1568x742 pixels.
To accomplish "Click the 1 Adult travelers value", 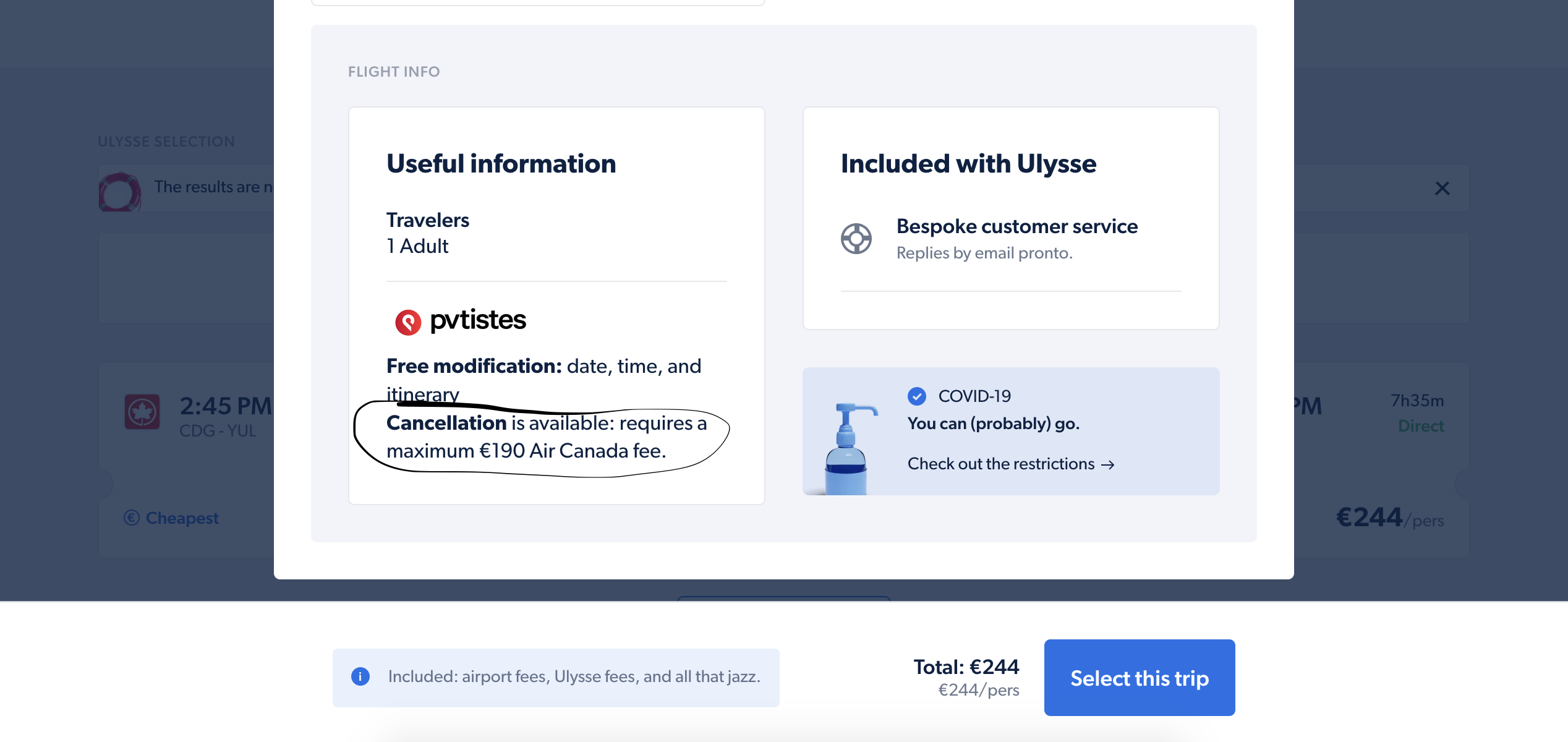I will (417, 246).
